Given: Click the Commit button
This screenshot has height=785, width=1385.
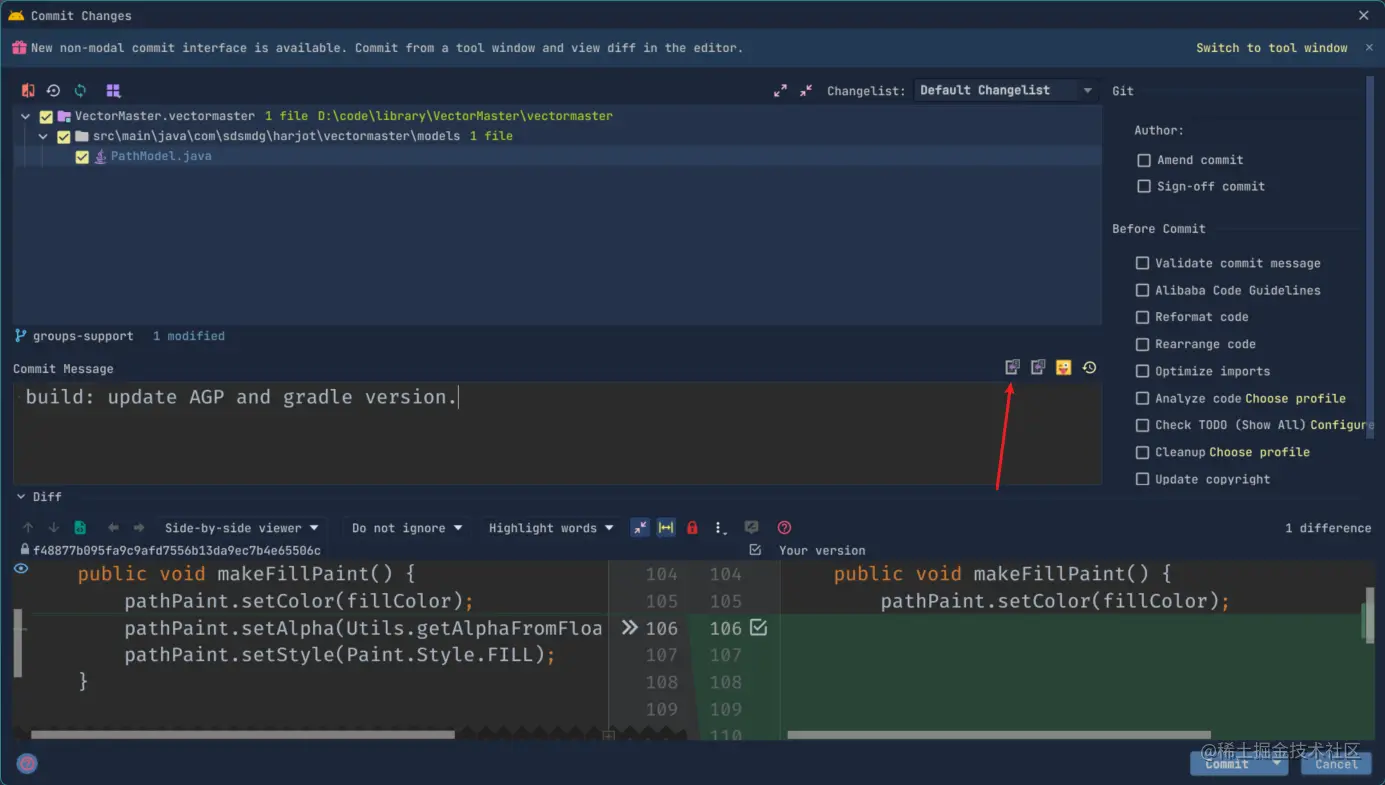Looking at the screenshot, I should [1228, 763].
